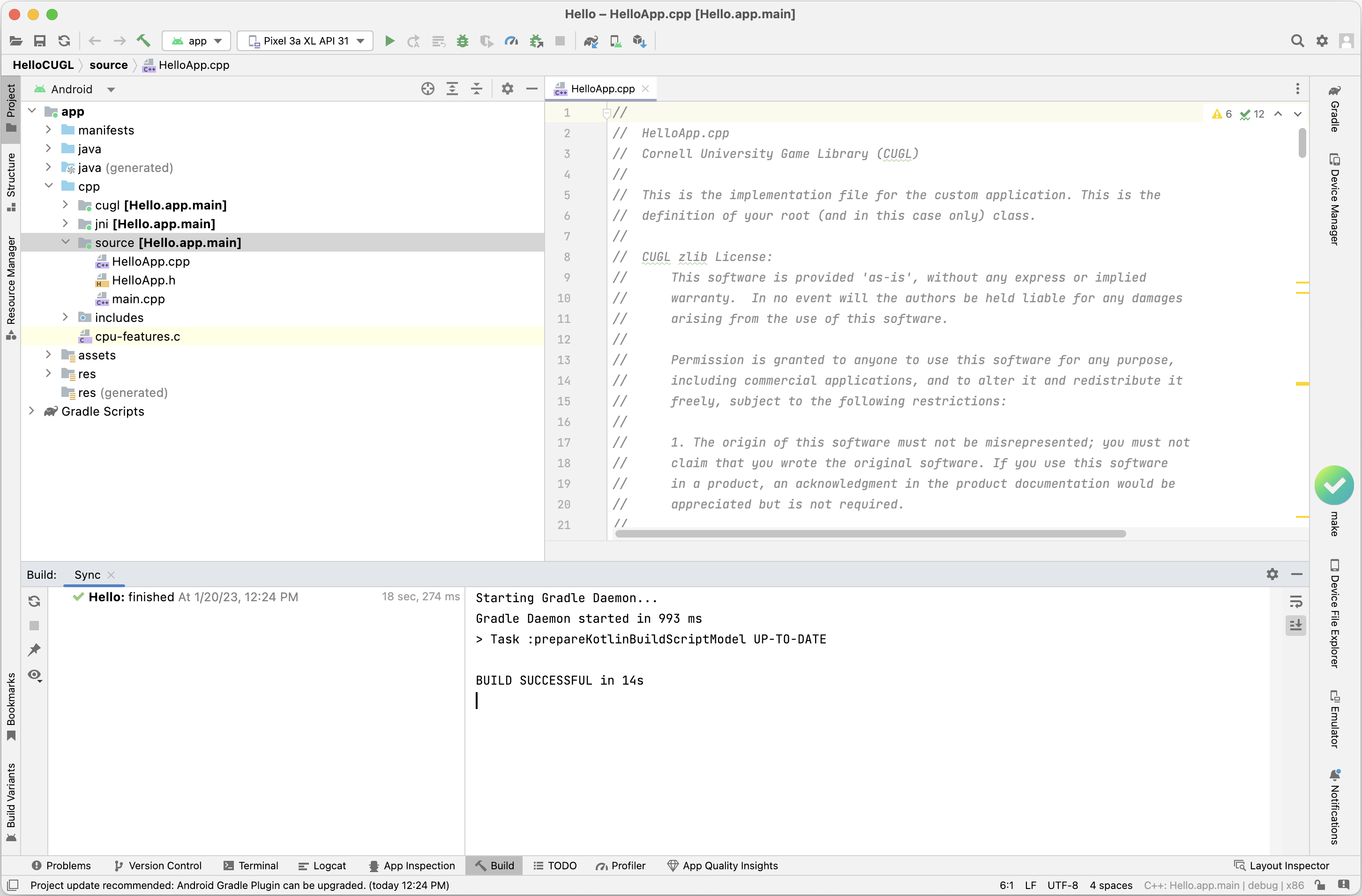Toggle build view eye icon
Image resolution: width=1362 pixels, height=896 pixels.
(x=34, y=675)
